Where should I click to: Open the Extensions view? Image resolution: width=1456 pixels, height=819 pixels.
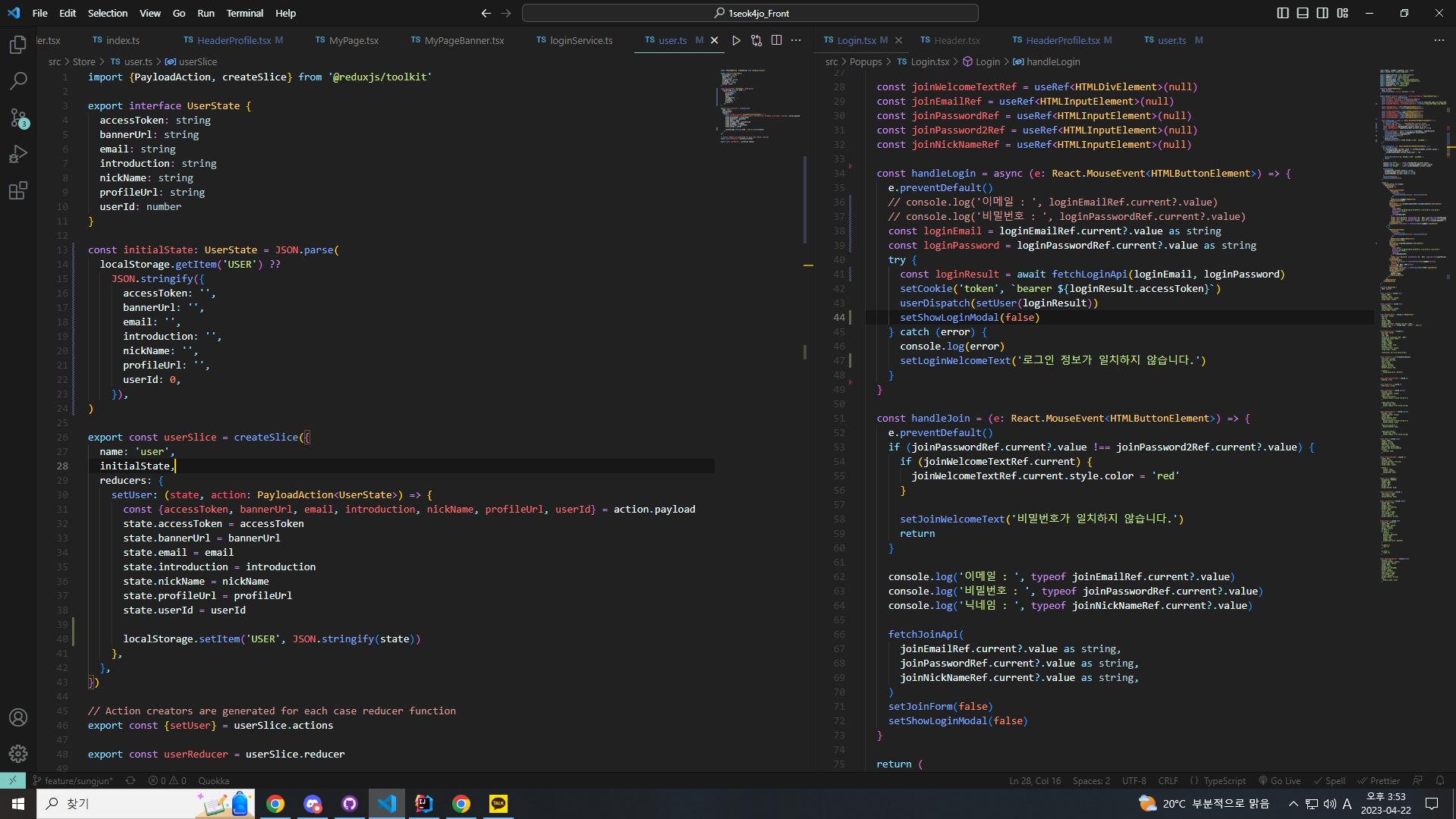pyautogui.click(x=18, y=190)
